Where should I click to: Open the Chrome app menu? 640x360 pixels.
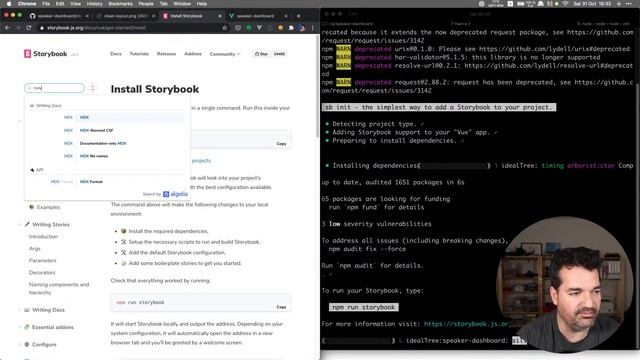tap(27, 4)
